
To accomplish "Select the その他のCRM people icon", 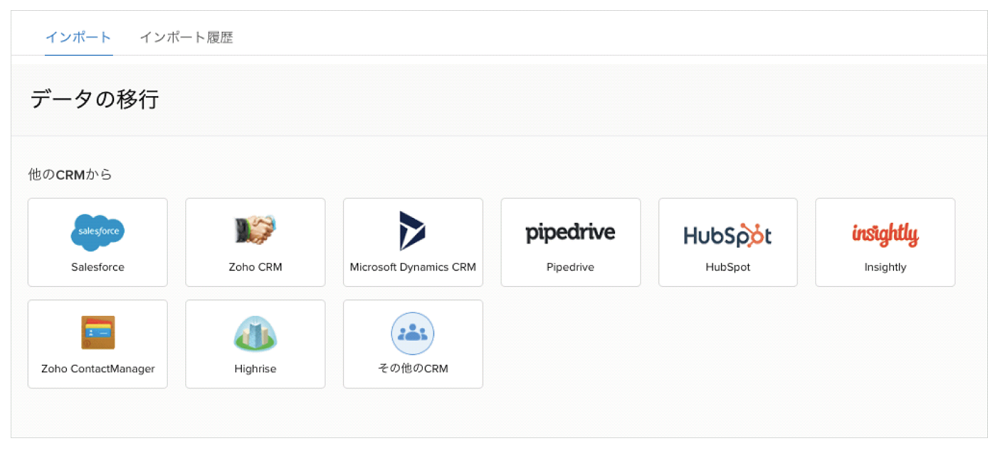I will click(413, 333).
